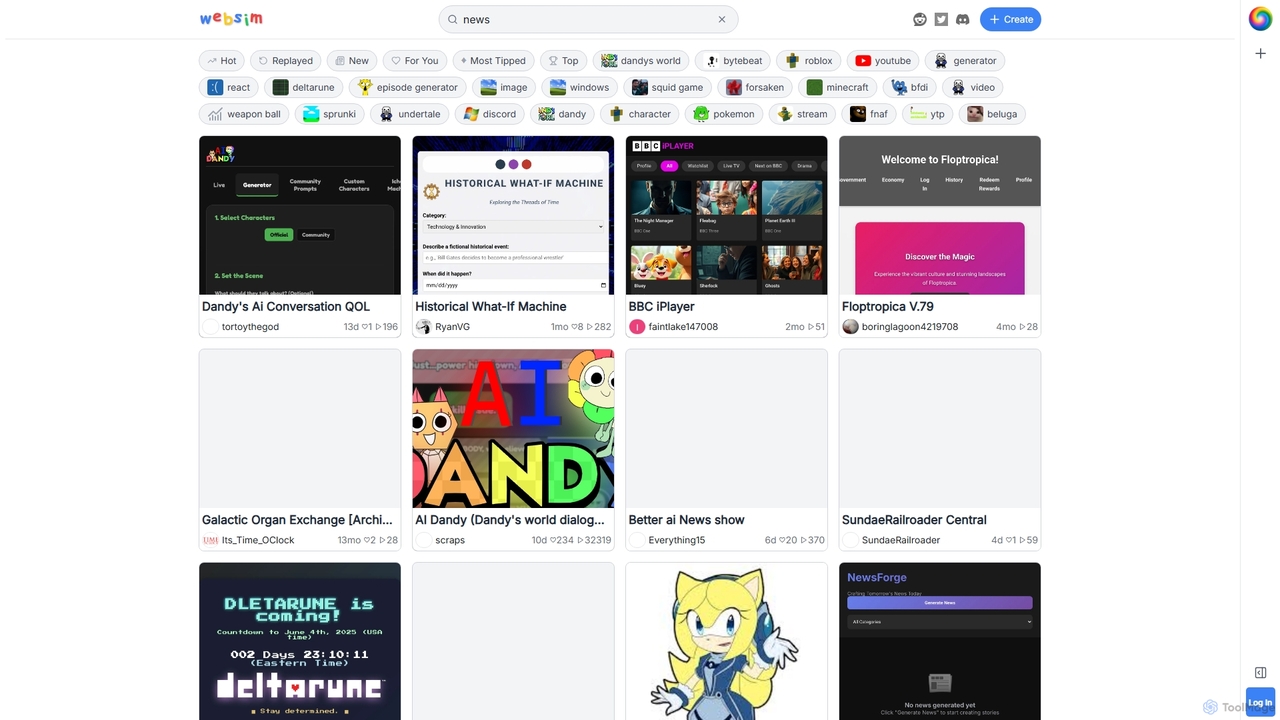Open 'Galactic Organ Exchange' title
Viewport: 1280px width, 720px height.
(297, 520)
